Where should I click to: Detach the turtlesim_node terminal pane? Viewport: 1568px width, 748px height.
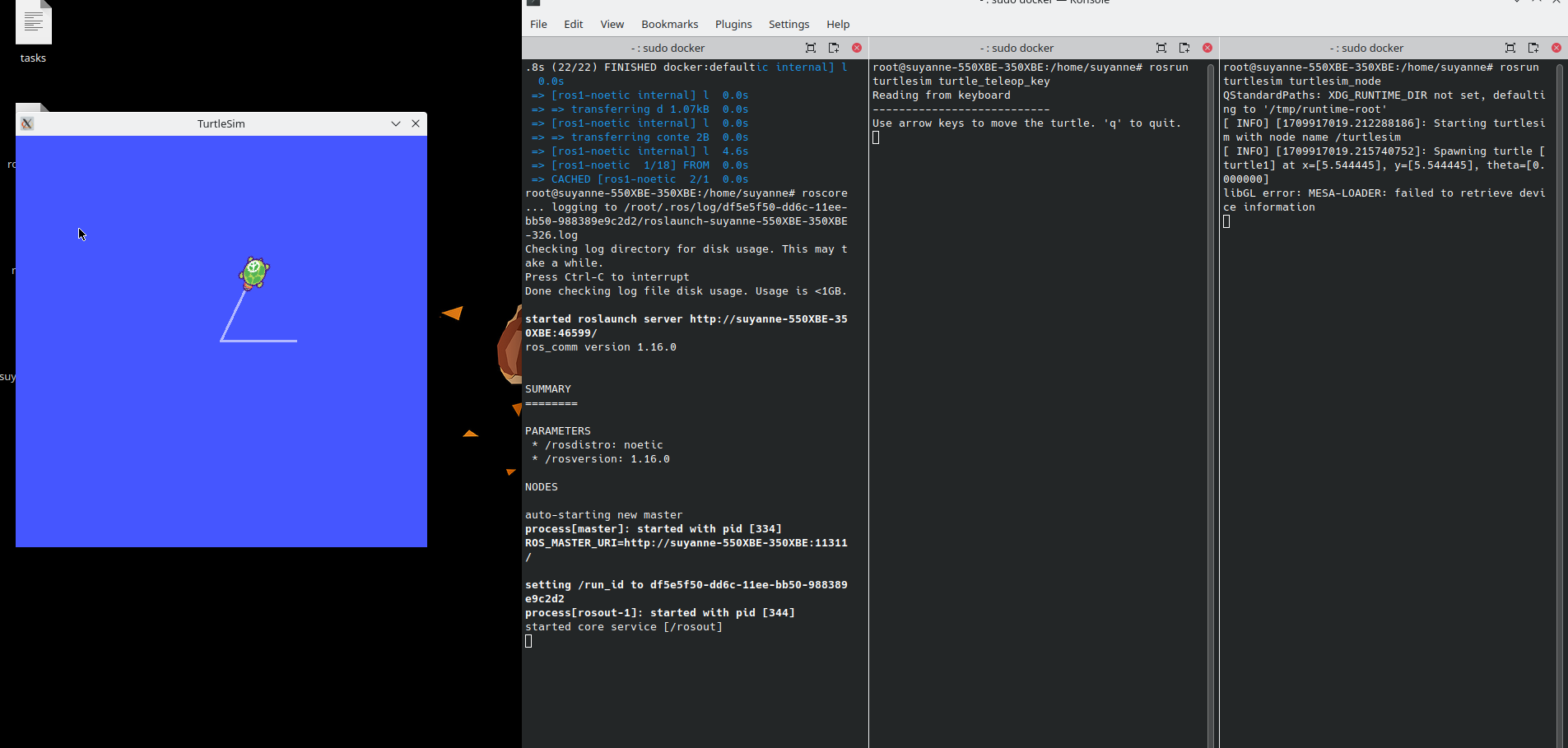pos(1533,48)
